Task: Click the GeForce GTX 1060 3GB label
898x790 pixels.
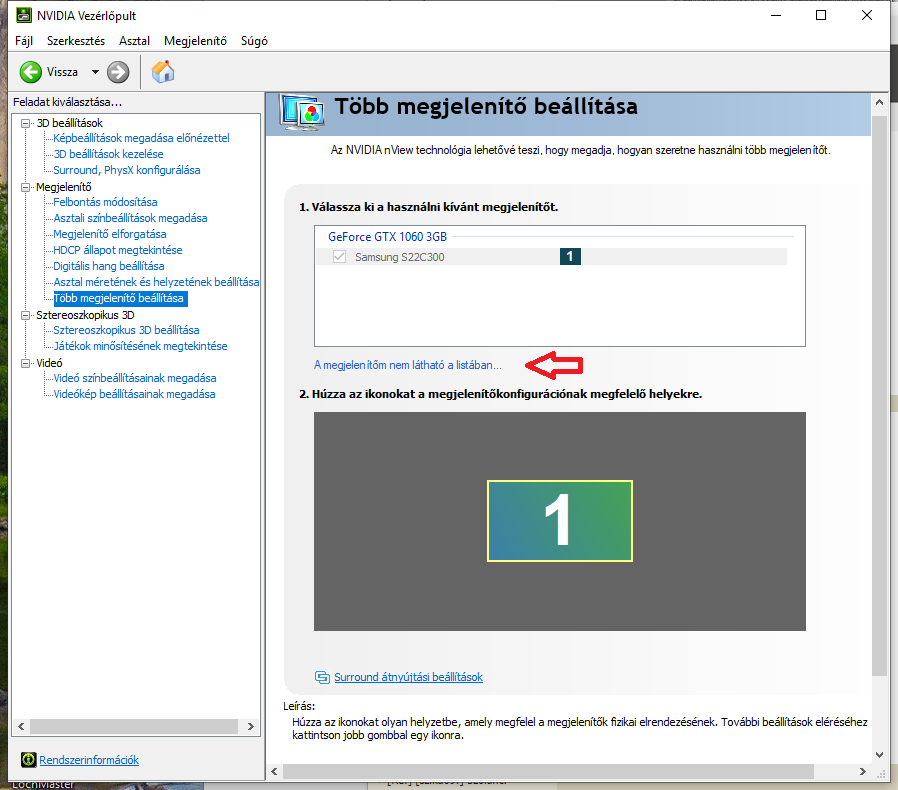Action: click(x=387, y=237)
